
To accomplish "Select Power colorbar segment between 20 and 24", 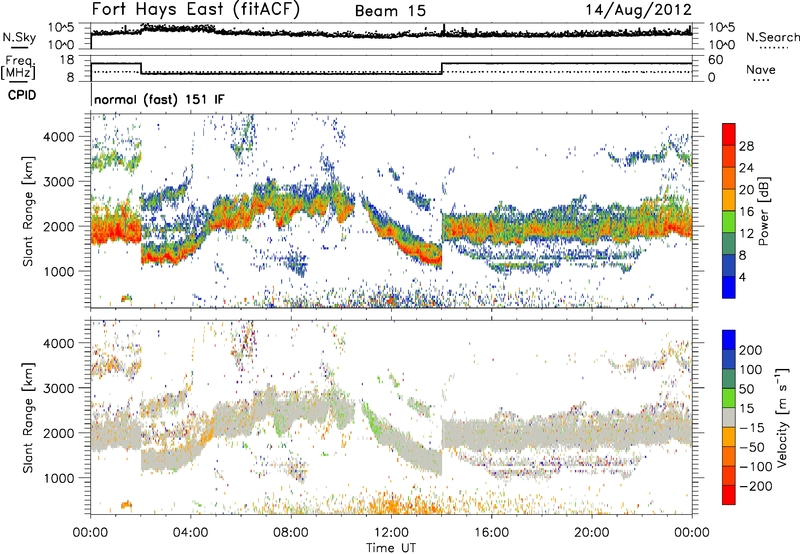I will [x=729, y=179].
